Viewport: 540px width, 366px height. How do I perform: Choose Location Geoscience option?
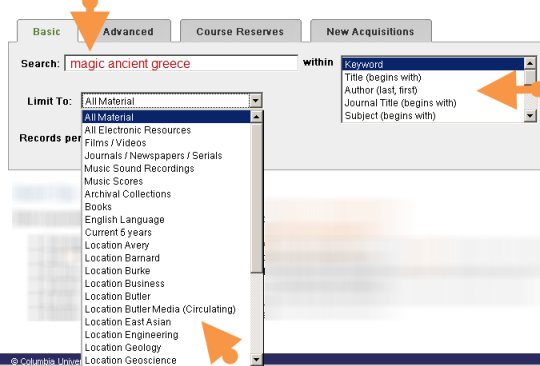click(167, 360)
